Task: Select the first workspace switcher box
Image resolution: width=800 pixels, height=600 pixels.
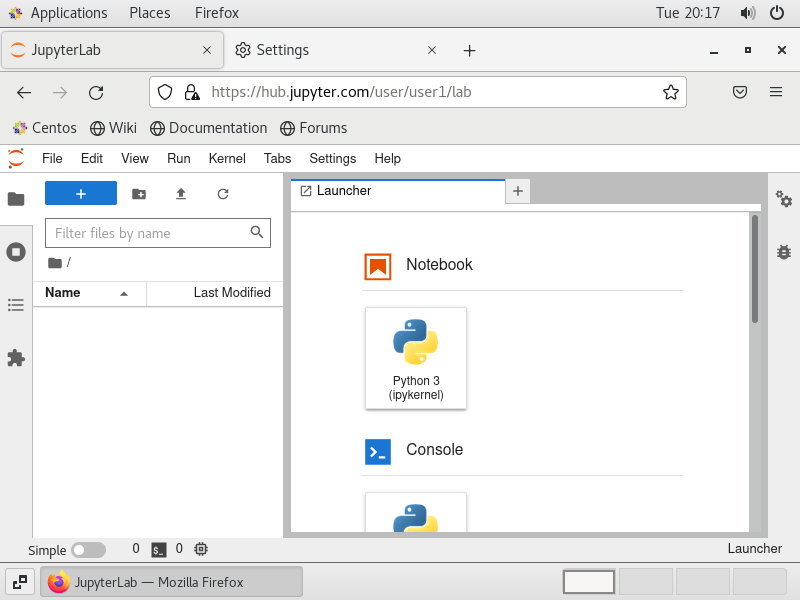Action: point(589,582)
